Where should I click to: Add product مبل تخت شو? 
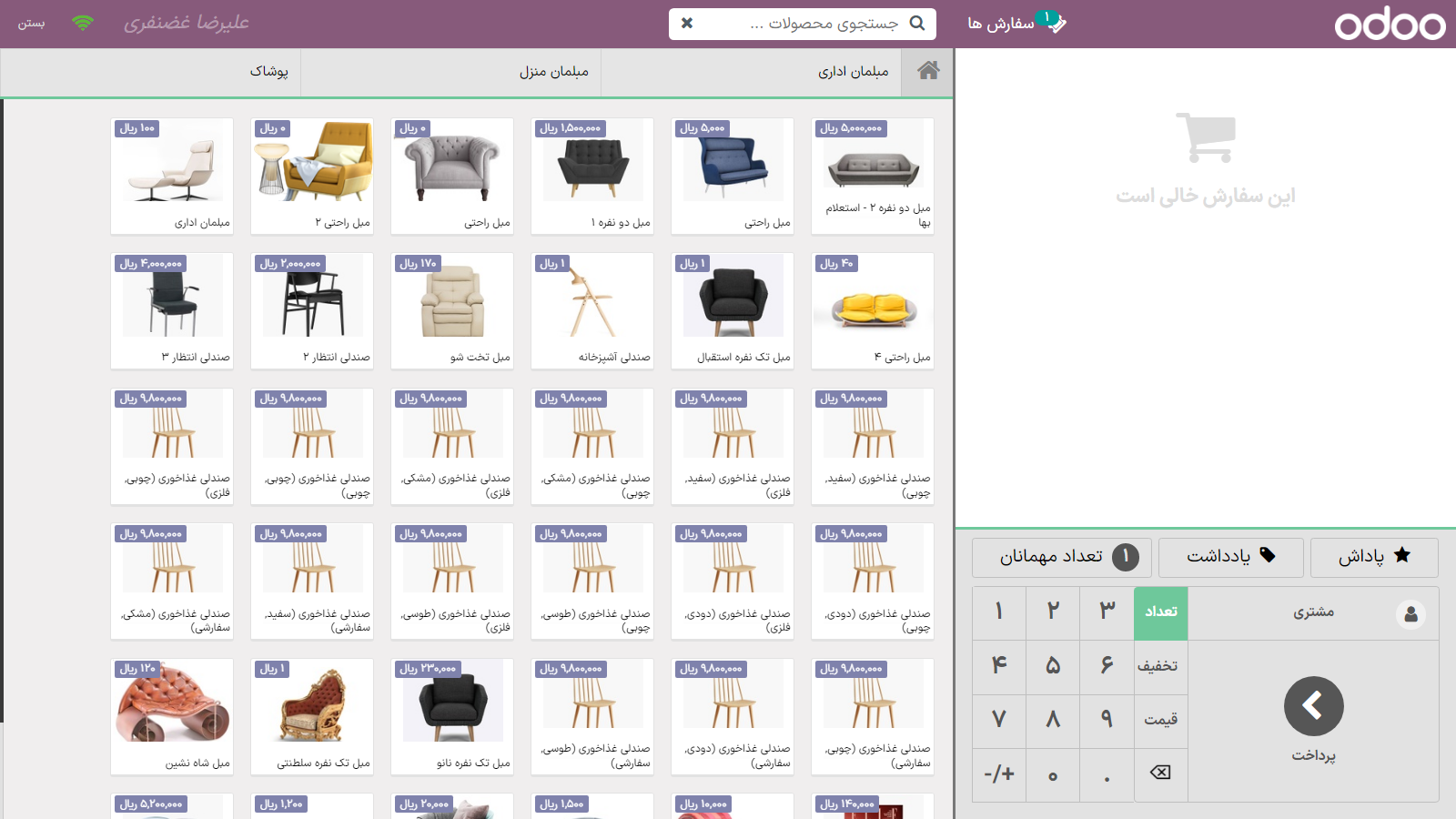tap(452, 311)
